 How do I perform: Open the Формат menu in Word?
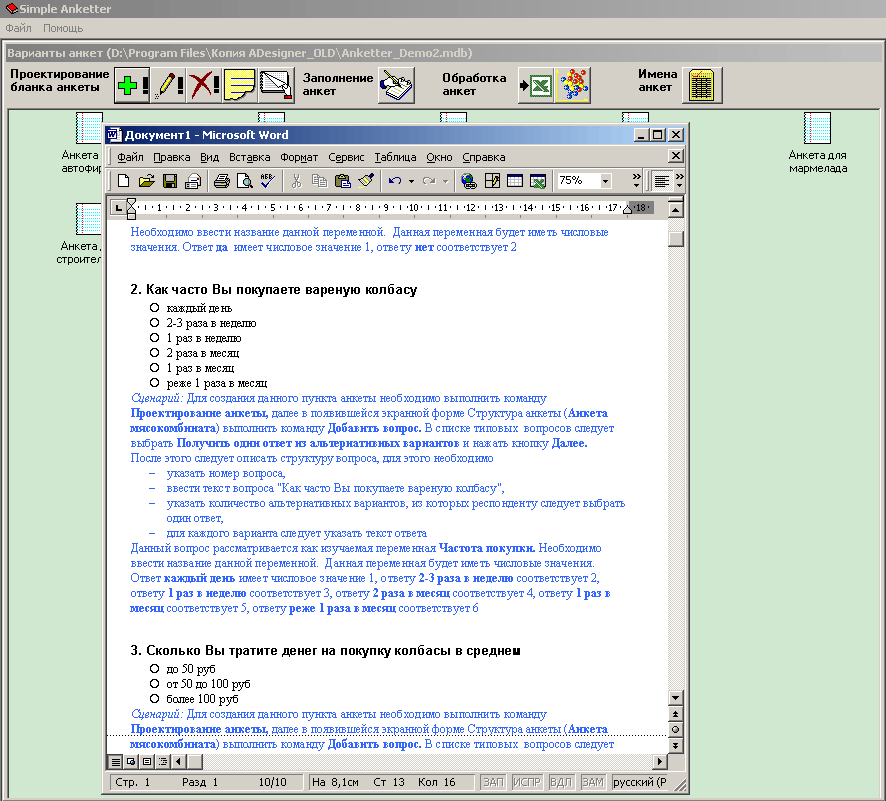pos(299,157)
